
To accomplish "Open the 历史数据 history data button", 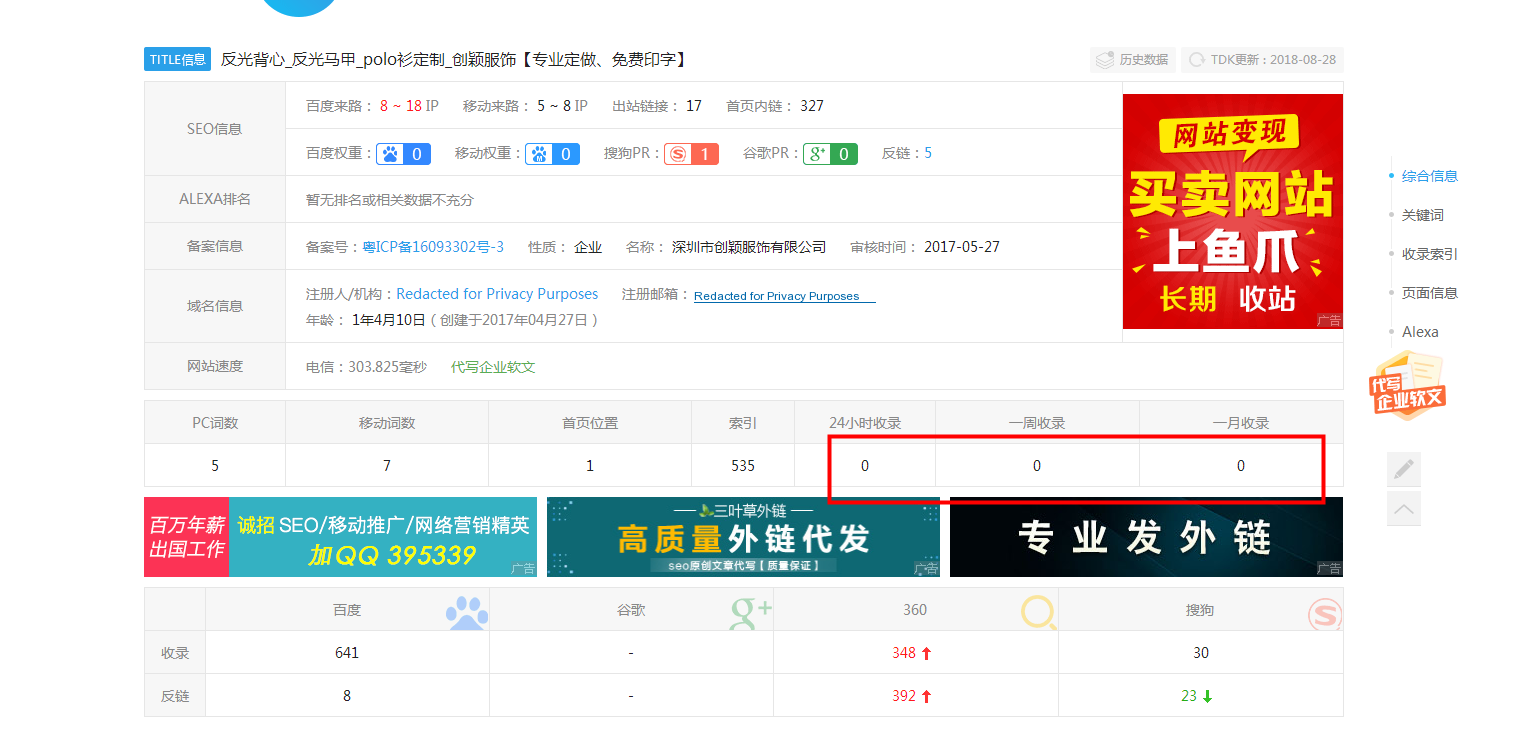I will coord(1132,60).
